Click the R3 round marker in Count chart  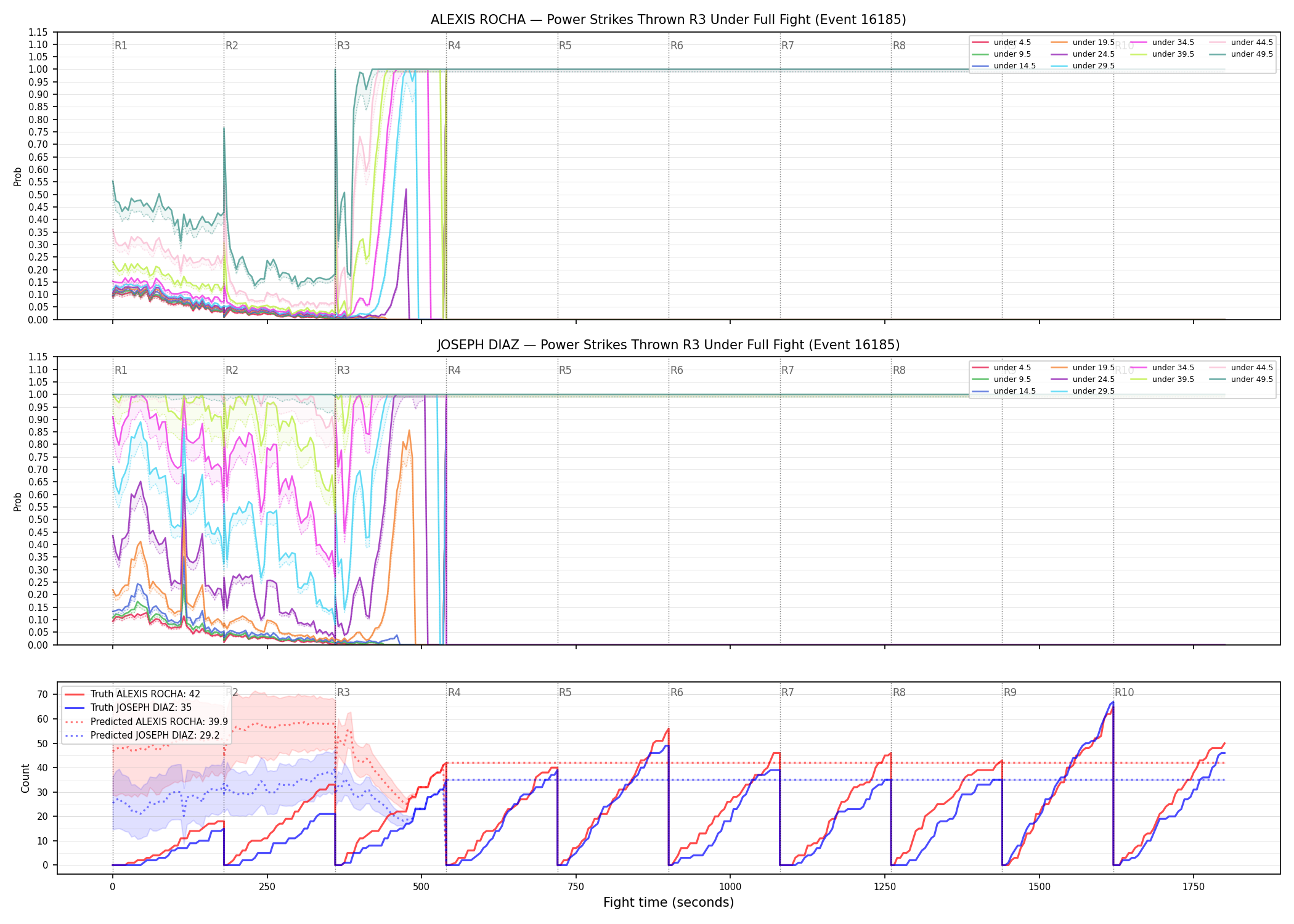pos(343,692)
